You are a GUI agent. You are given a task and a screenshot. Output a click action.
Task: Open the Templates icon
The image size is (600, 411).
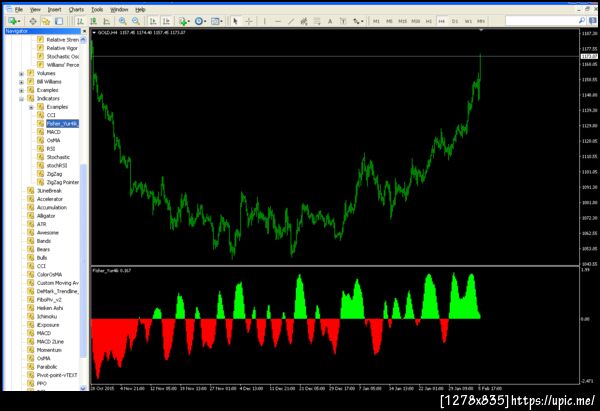pyautogui.click(x=215, y=21)
